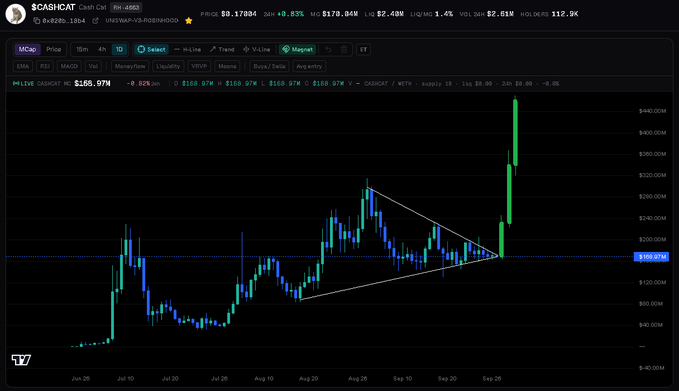Click the RH-4663 badge
This screenshot has height=391, width=679.
tap(126, 7)
